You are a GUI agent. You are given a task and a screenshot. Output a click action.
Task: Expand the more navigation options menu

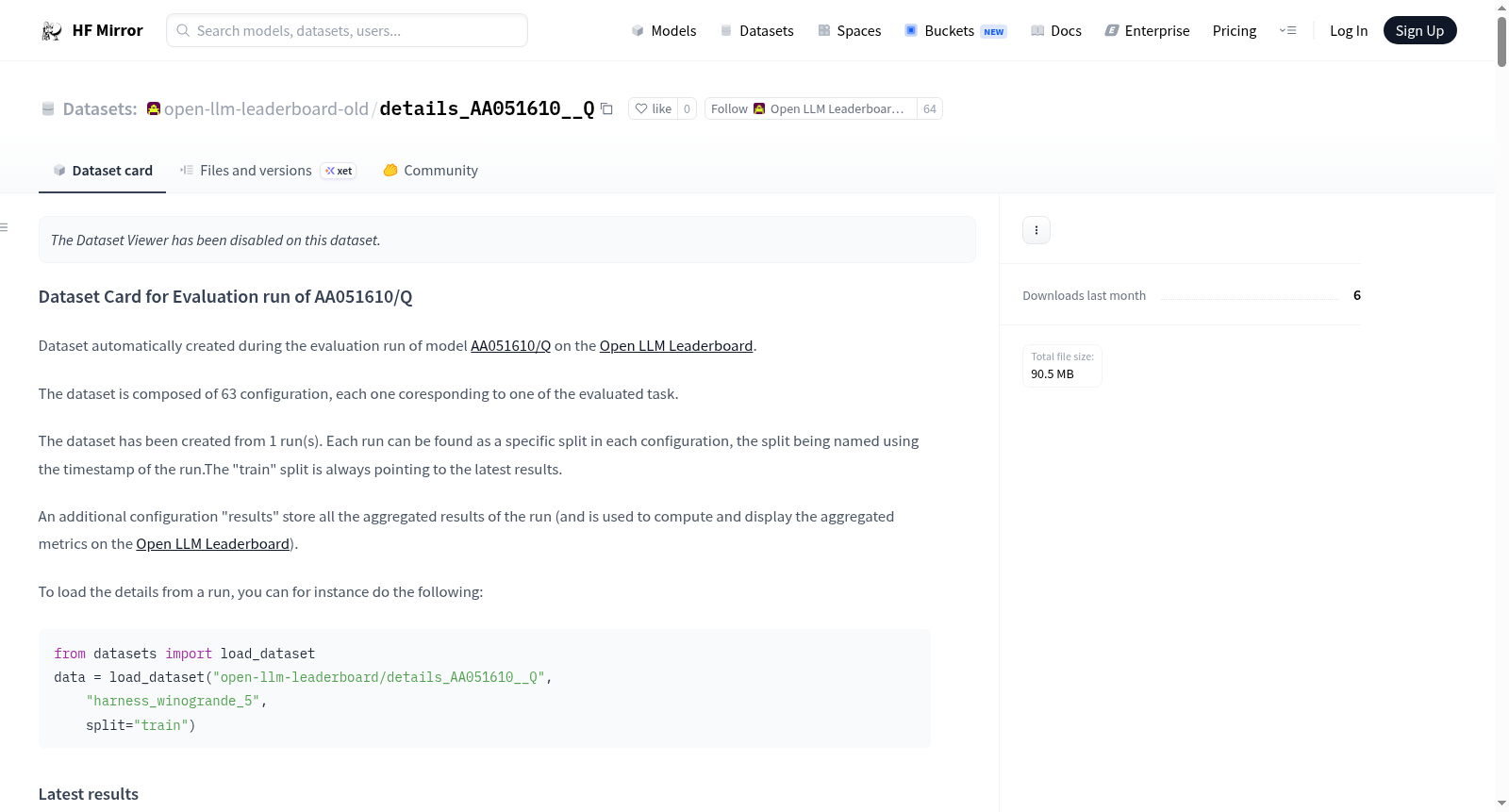tap(1287, 31)
